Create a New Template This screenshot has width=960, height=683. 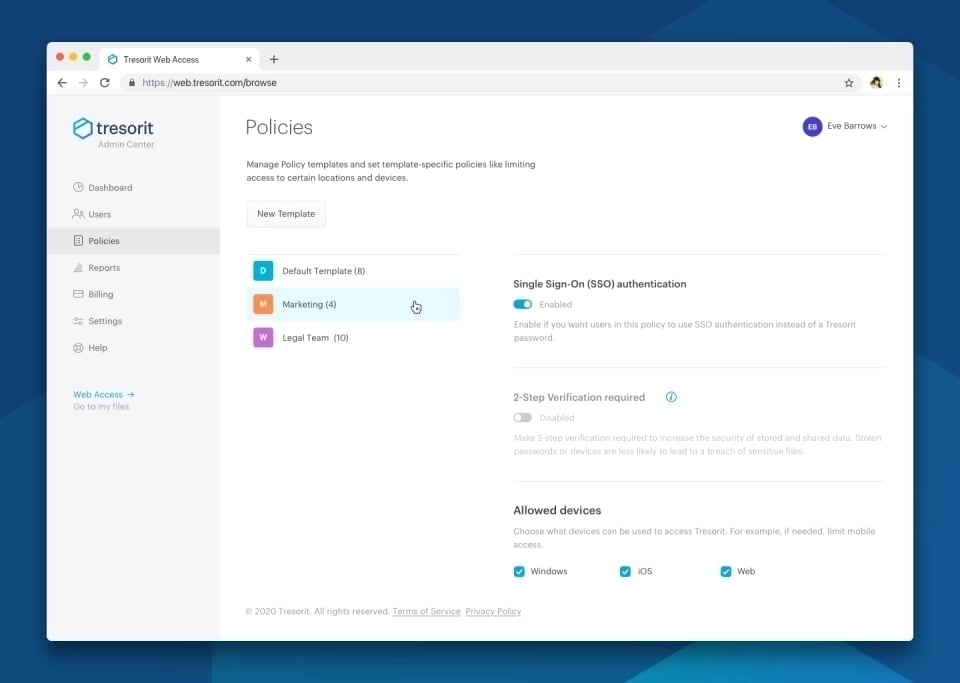[x=286, y=213]
